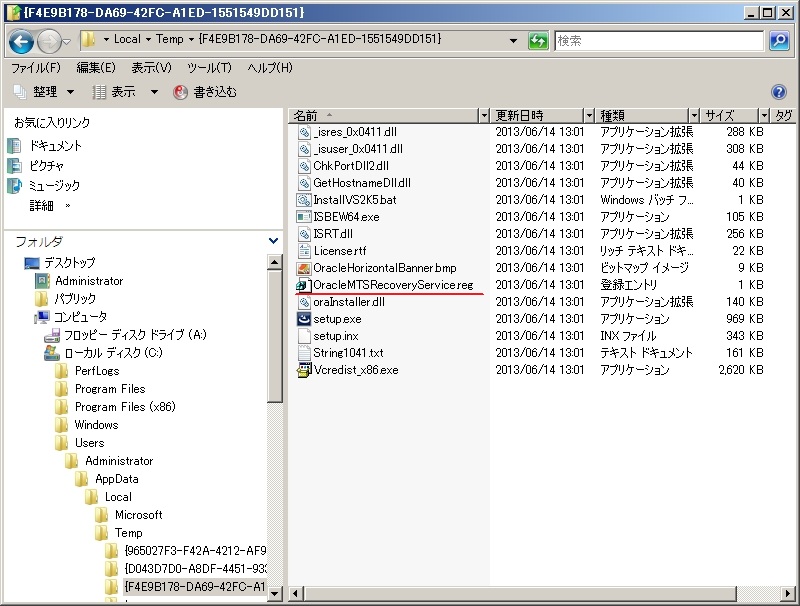This screenshot has width=800, height=606.
Task: Open the ツール(T) menu
Action: point(209,68)
